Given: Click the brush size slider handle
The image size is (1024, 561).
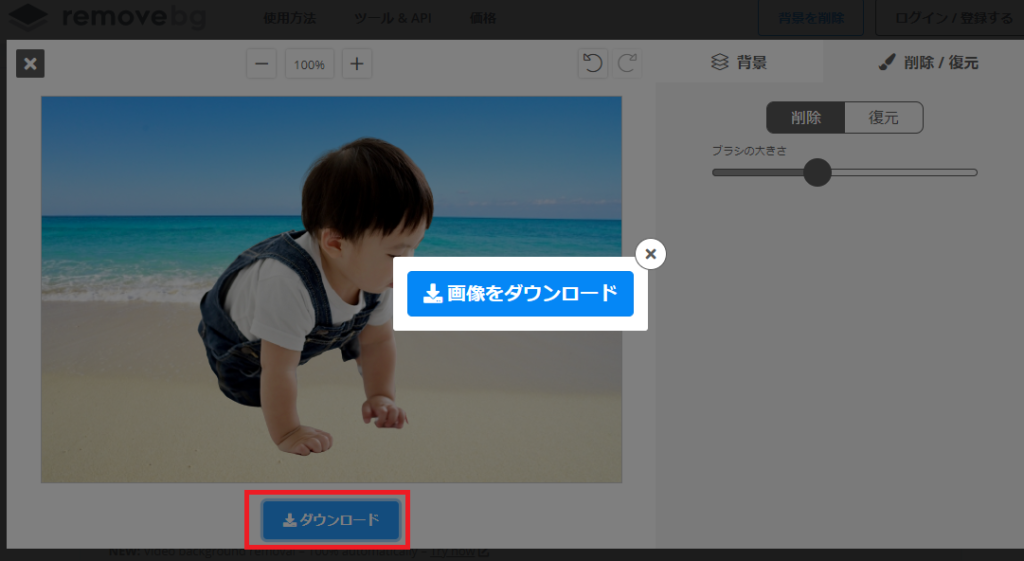Looking at the screenshot, I should pyautogui.click(x=817, y=172).
